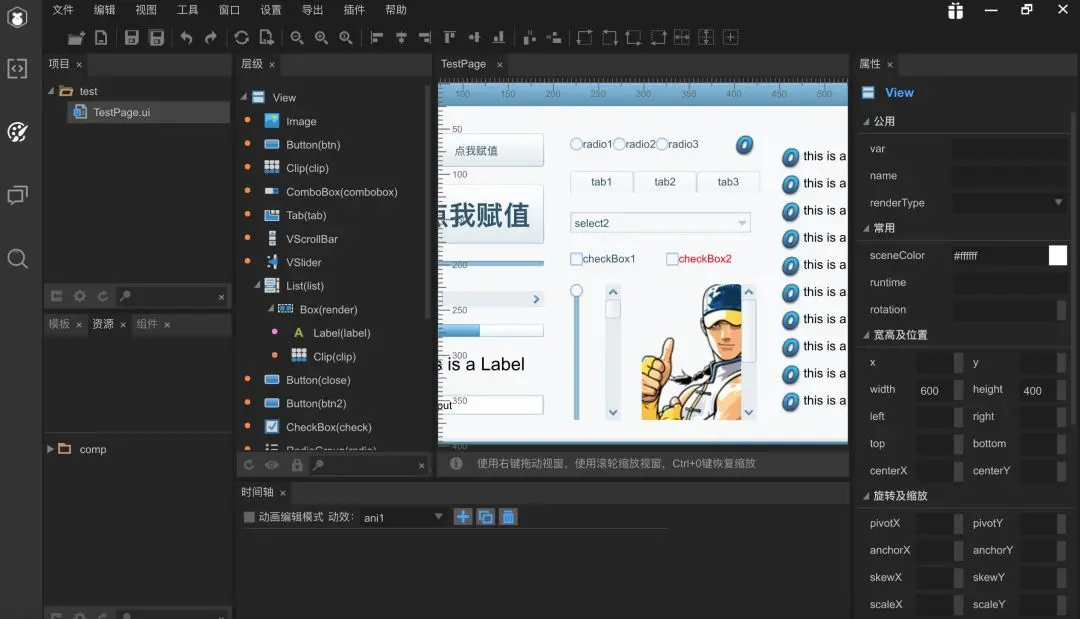The height and width of the screenshot is (619, 1080).
Task: Click the zoom out magnifier icon
Action: click(x=297, y=38)
